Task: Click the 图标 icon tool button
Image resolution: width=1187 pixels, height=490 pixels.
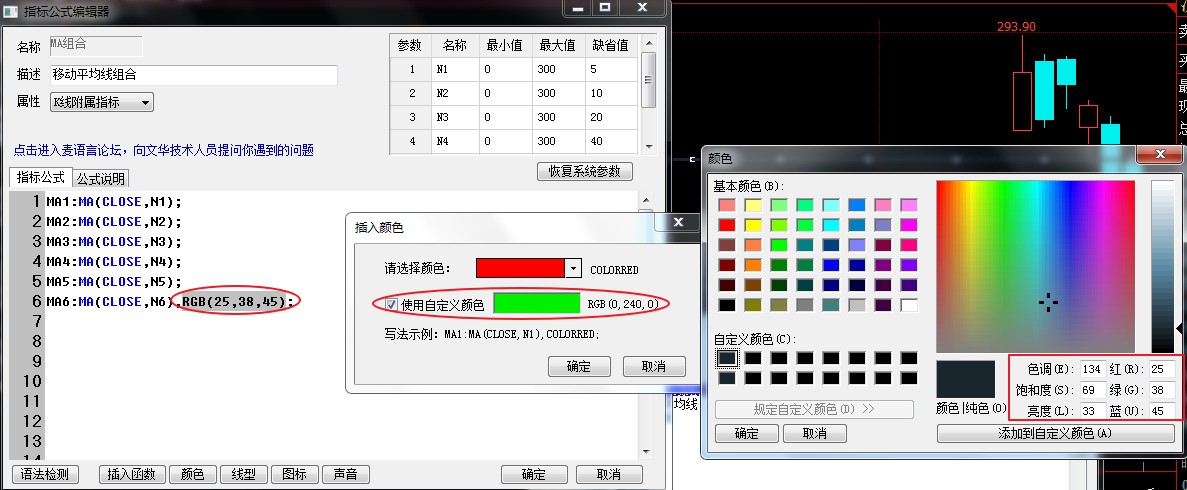Action: click(x=295, y=474)
